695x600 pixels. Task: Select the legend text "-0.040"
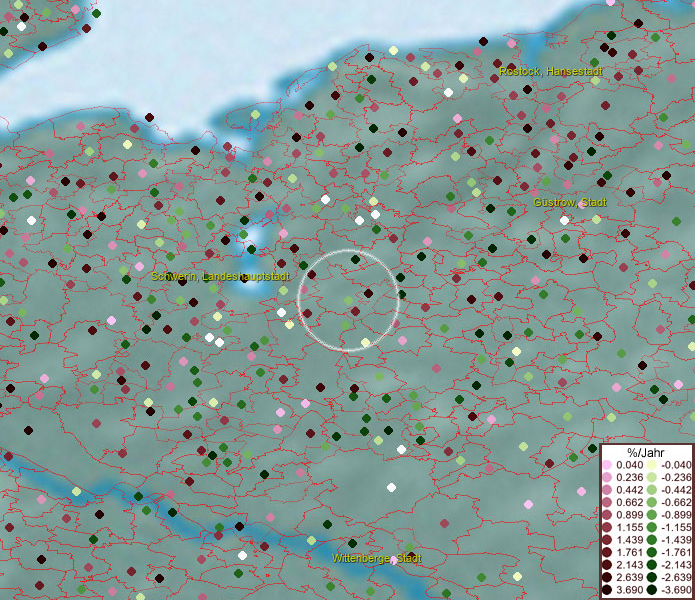pos(676,465)
